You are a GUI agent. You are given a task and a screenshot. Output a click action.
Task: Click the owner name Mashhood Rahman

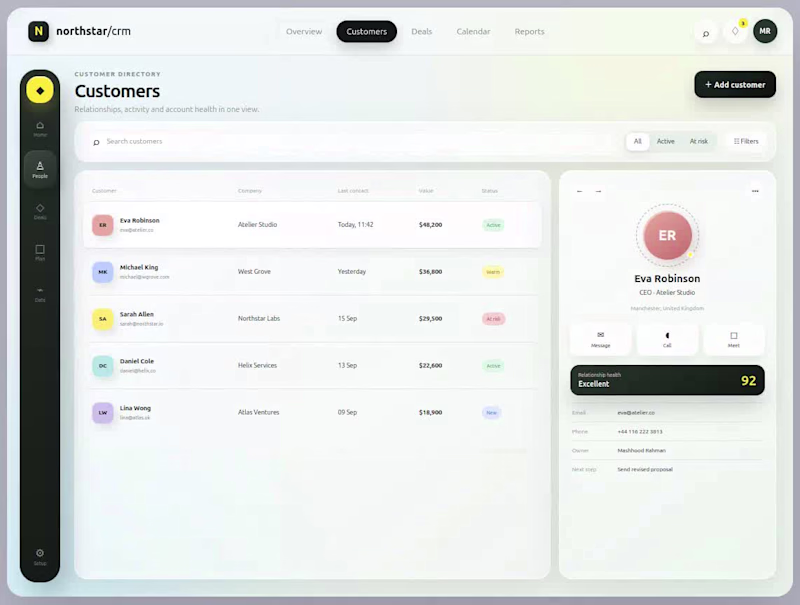(641, 450)
